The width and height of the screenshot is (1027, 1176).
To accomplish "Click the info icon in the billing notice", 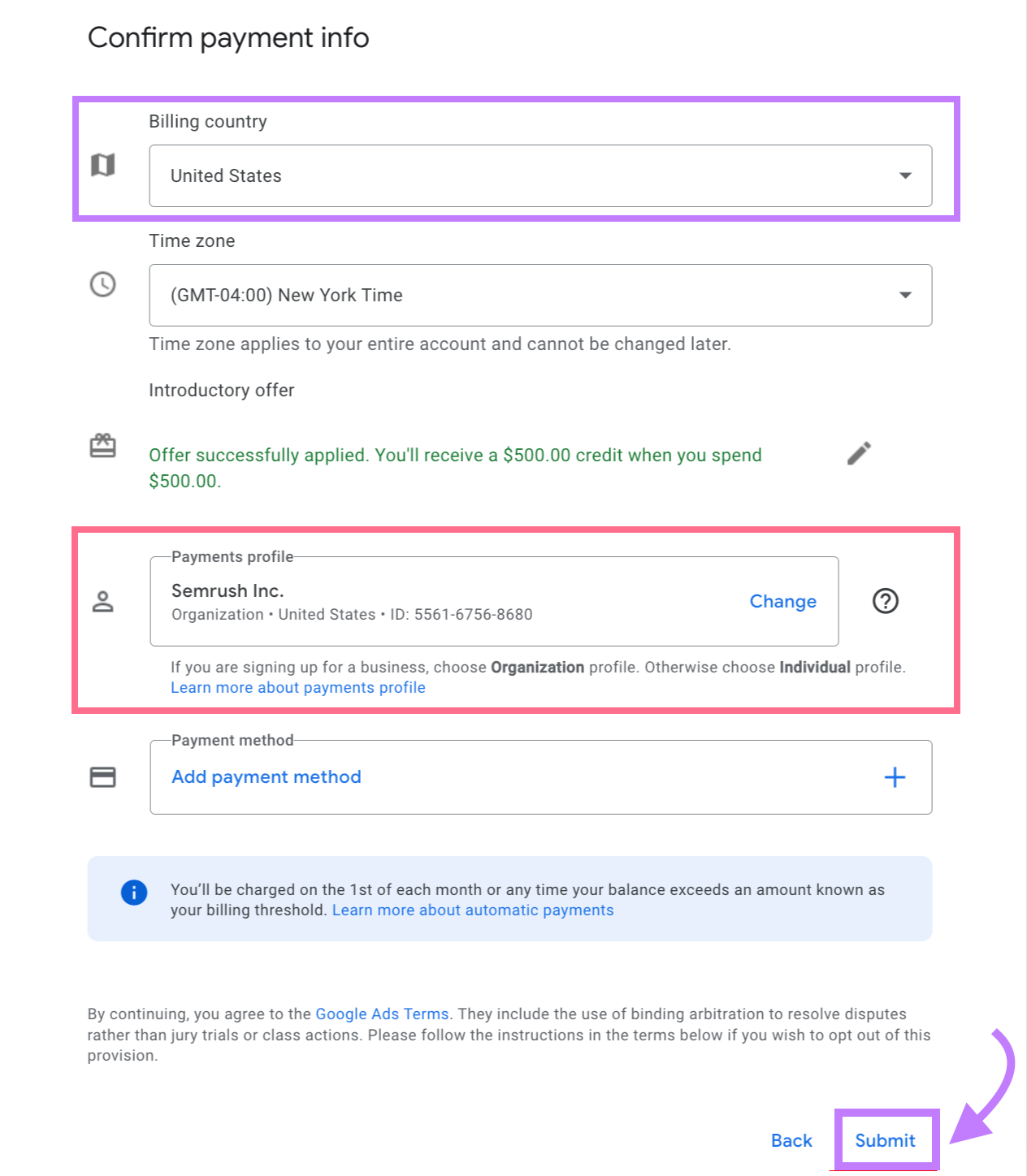I will click(x=134, y=892).
